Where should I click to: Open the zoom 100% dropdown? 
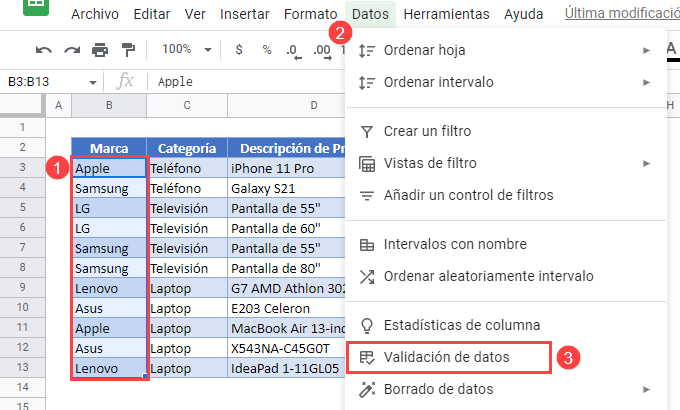pos(186,49)
